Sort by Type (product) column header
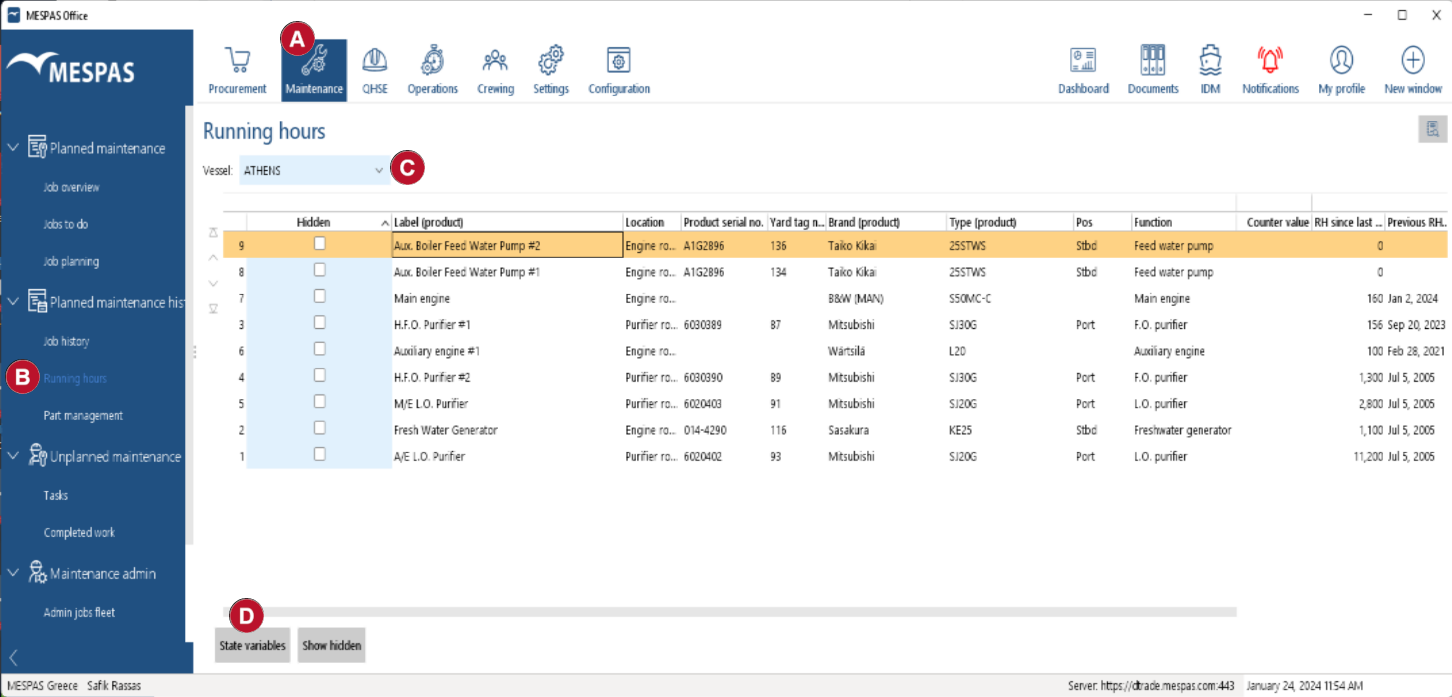Viewport: 1452px width, 697px height. (1010, 222)
